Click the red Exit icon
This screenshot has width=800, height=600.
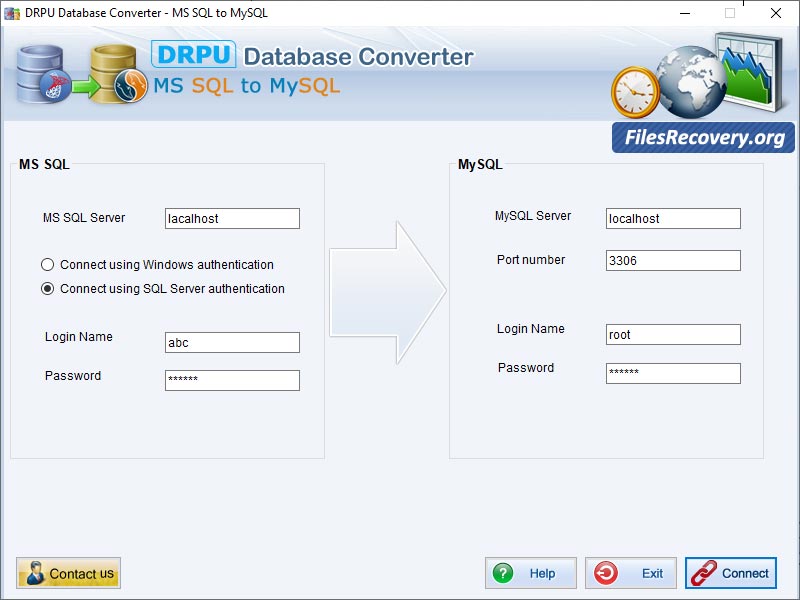608,573
